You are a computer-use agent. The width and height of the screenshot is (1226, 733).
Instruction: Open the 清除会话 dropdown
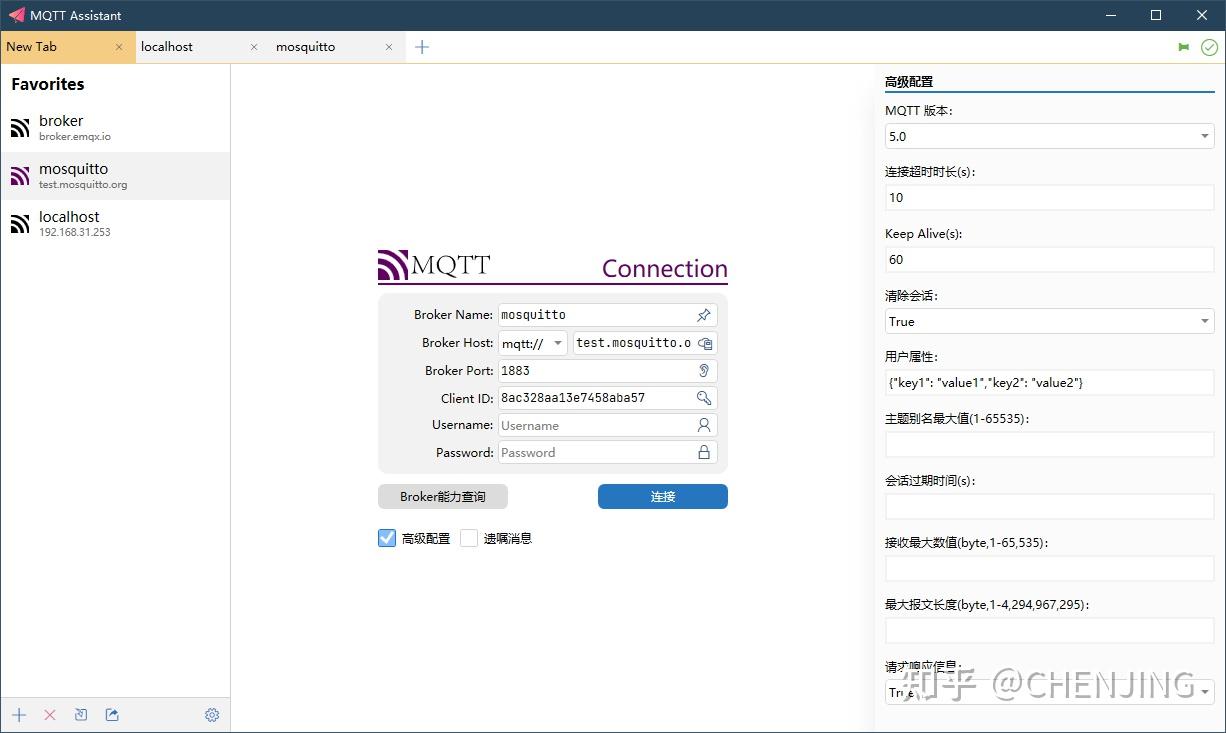point(1203,321)
